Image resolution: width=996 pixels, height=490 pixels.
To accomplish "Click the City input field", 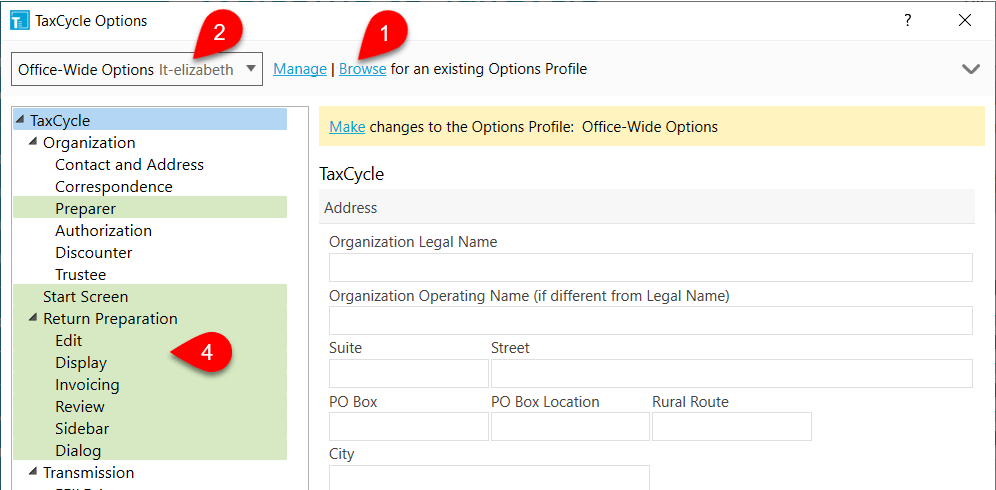I will [489, 478].
